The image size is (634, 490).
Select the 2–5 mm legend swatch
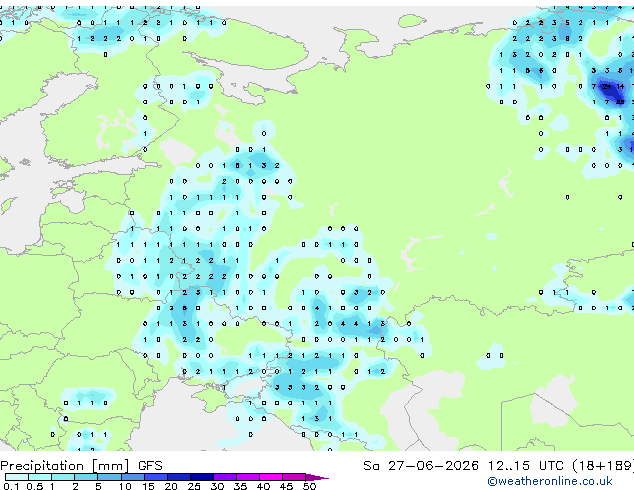coord(86,477)
